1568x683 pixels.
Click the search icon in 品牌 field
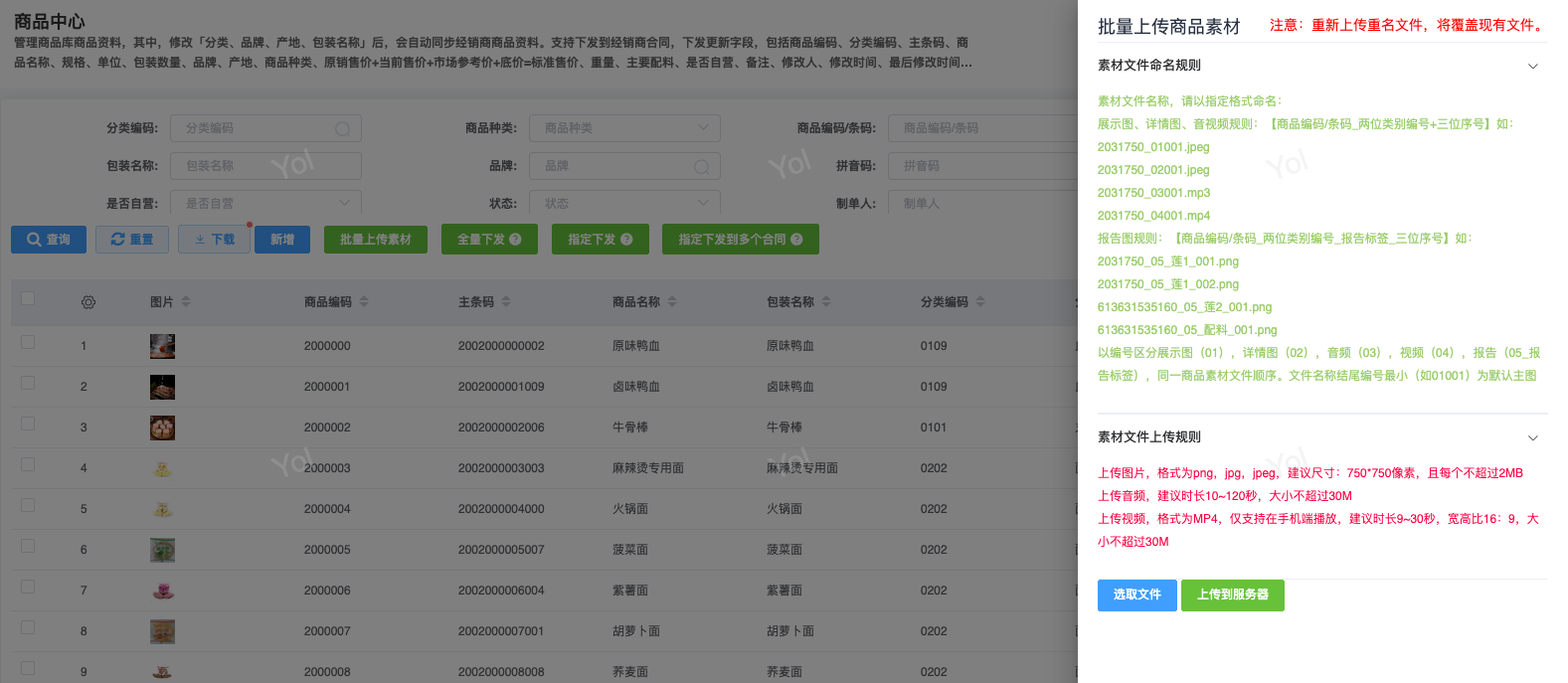[x=701, y=167]
